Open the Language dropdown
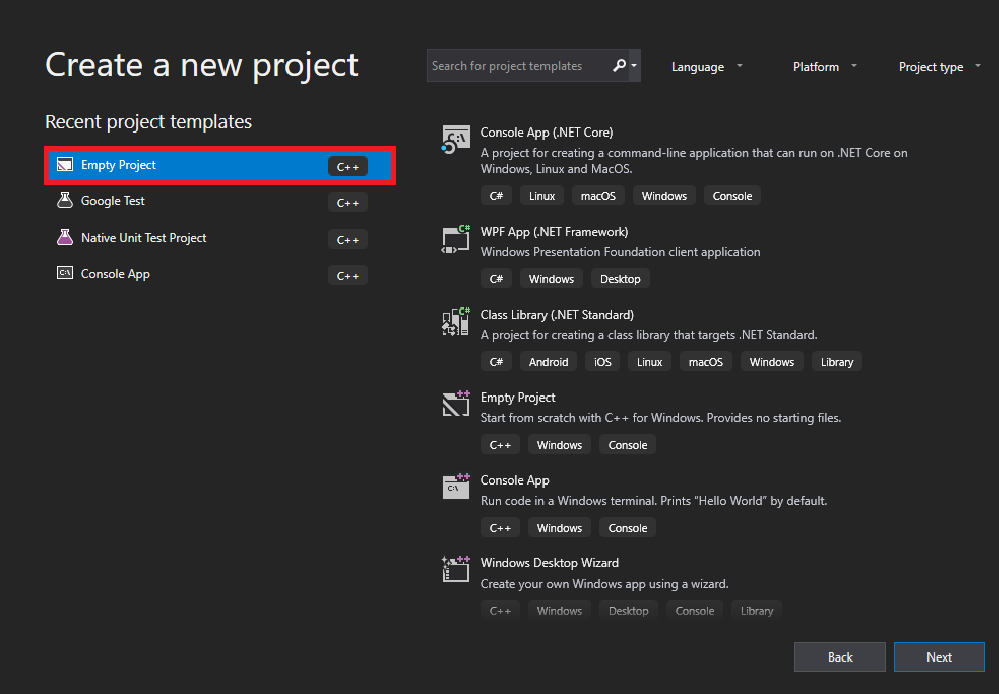The width and height of the screenshot is (999, 694). pyautogui.click(x=707, y=66)
